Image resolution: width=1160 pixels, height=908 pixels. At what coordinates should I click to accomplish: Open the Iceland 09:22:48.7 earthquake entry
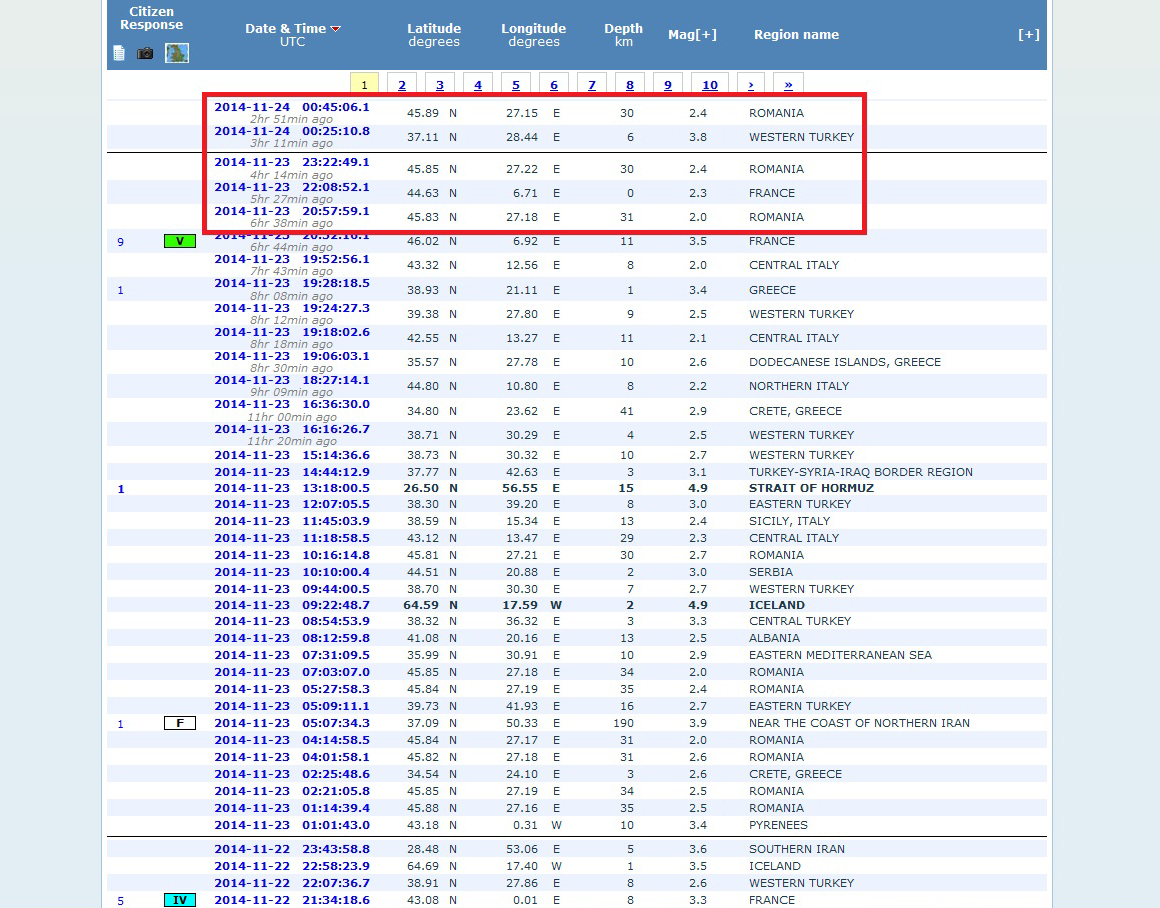pos(291,605)
